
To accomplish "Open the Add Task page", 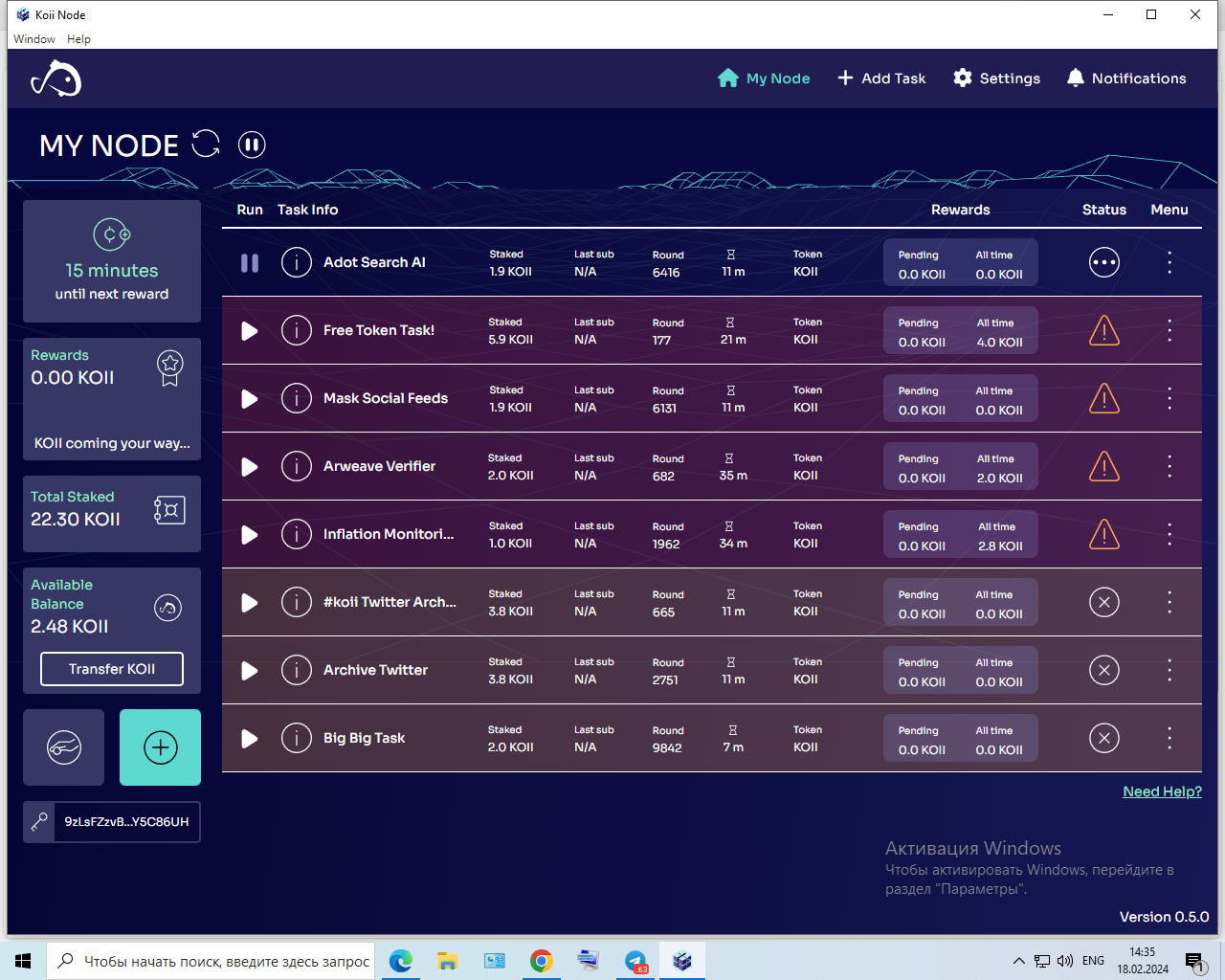I will coord(881,78).
